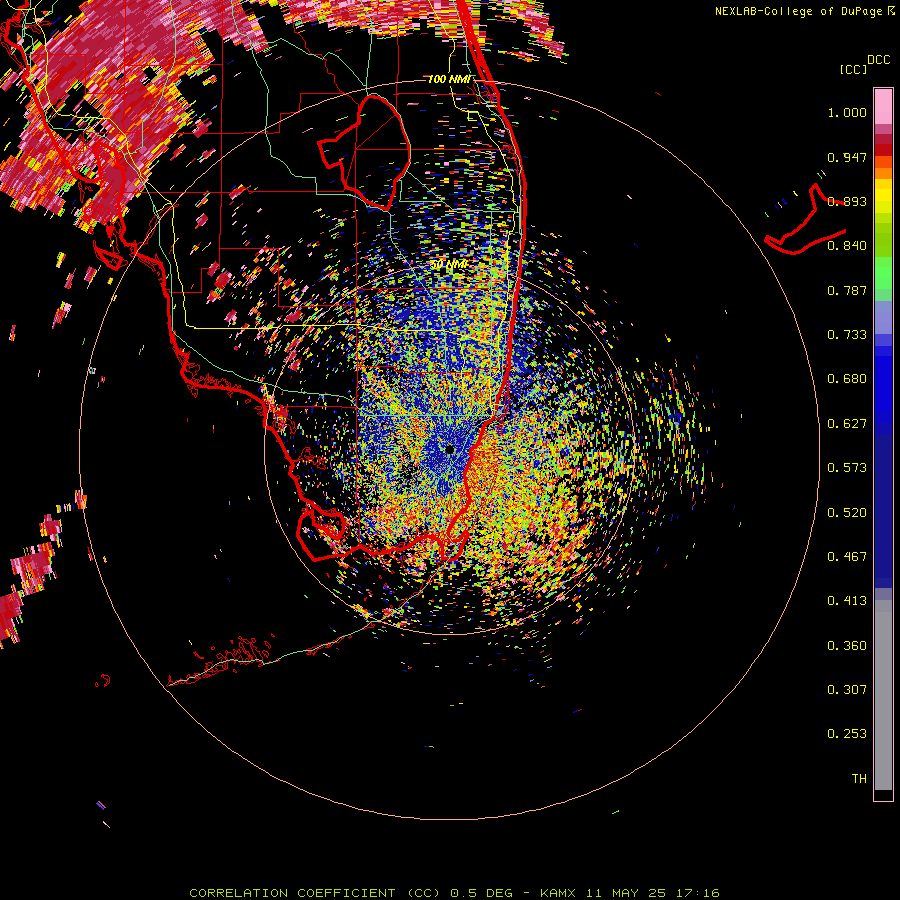Click the 0.573 legend value
Image resolution: width=900 pixels, height=900 pixels.
(847, 468)
